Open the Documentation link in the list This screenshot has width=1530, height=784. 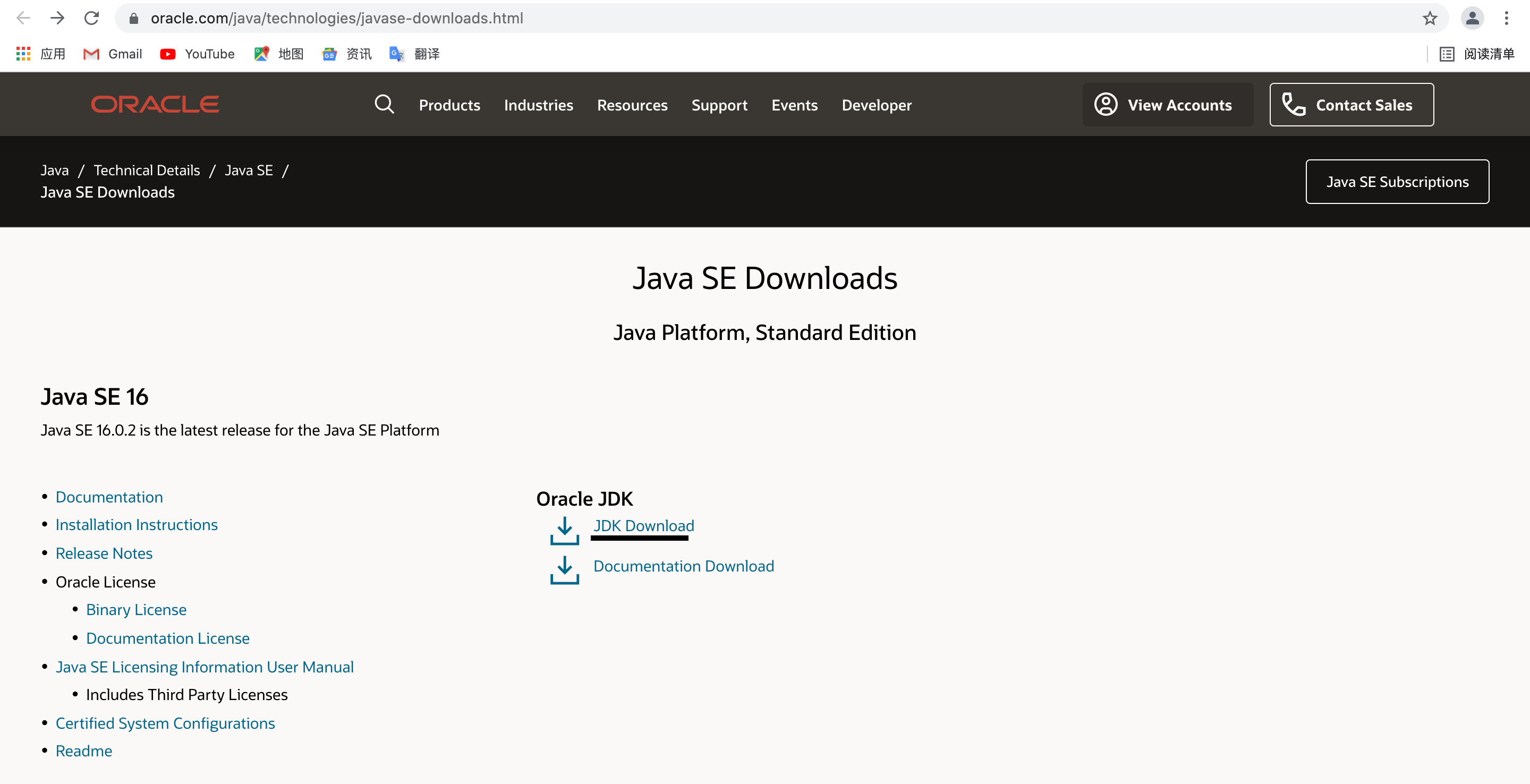109,497
